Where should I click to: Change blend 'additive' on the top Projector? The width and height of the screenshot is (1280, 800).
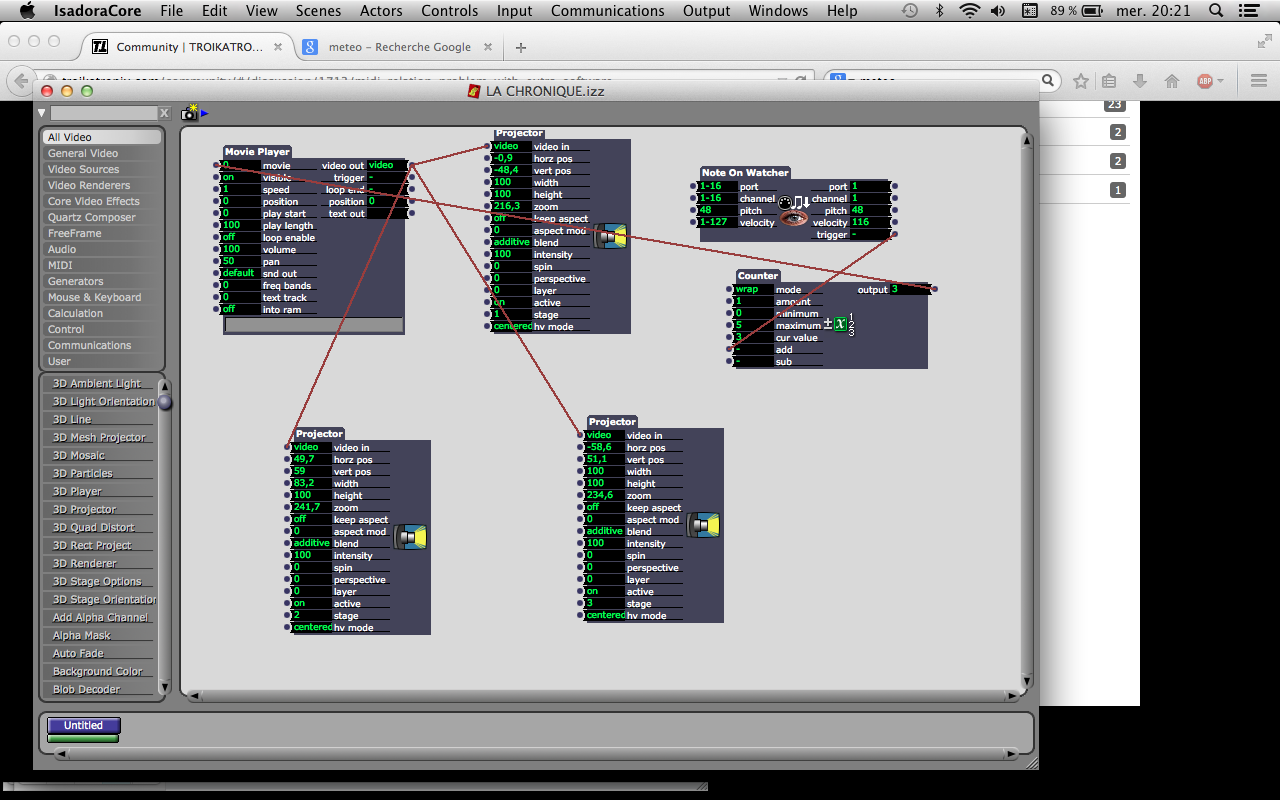[x=512, y=243]
